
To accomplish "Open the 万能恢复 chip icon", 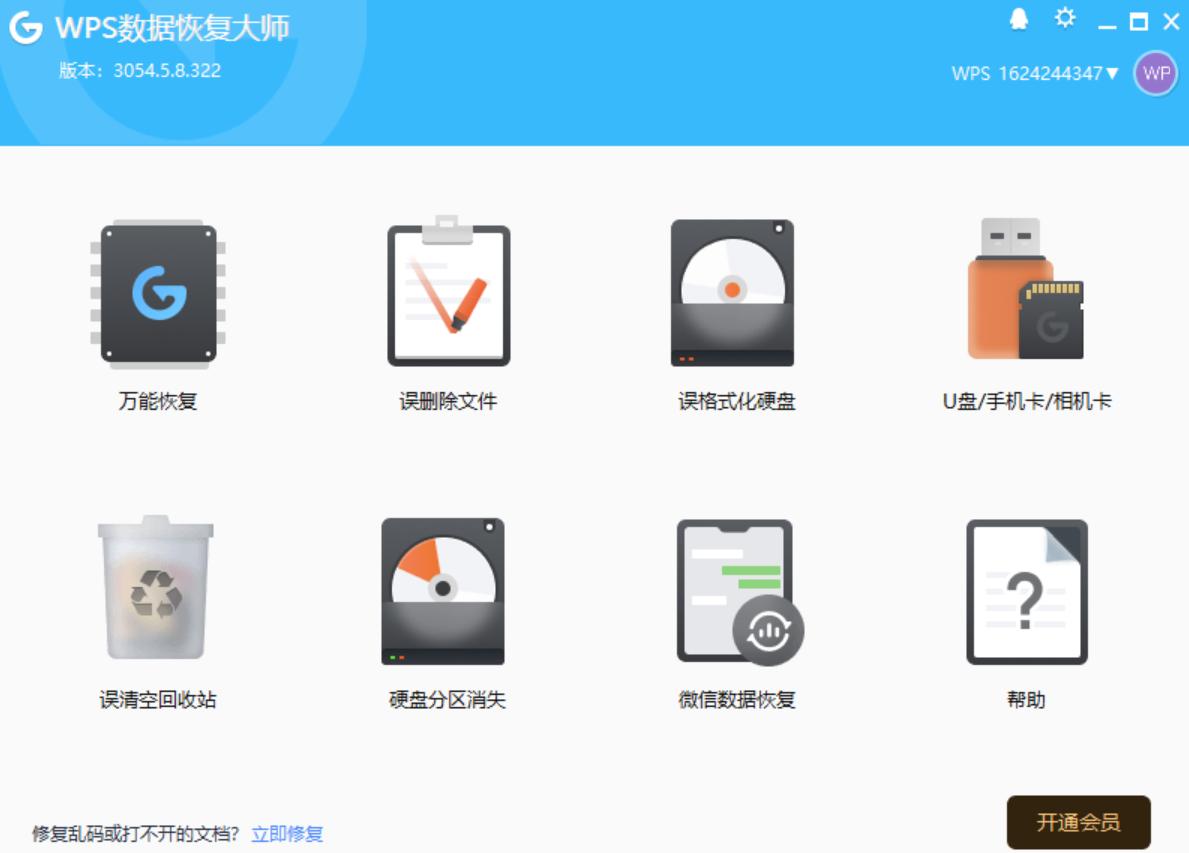I will click(158, 294).
